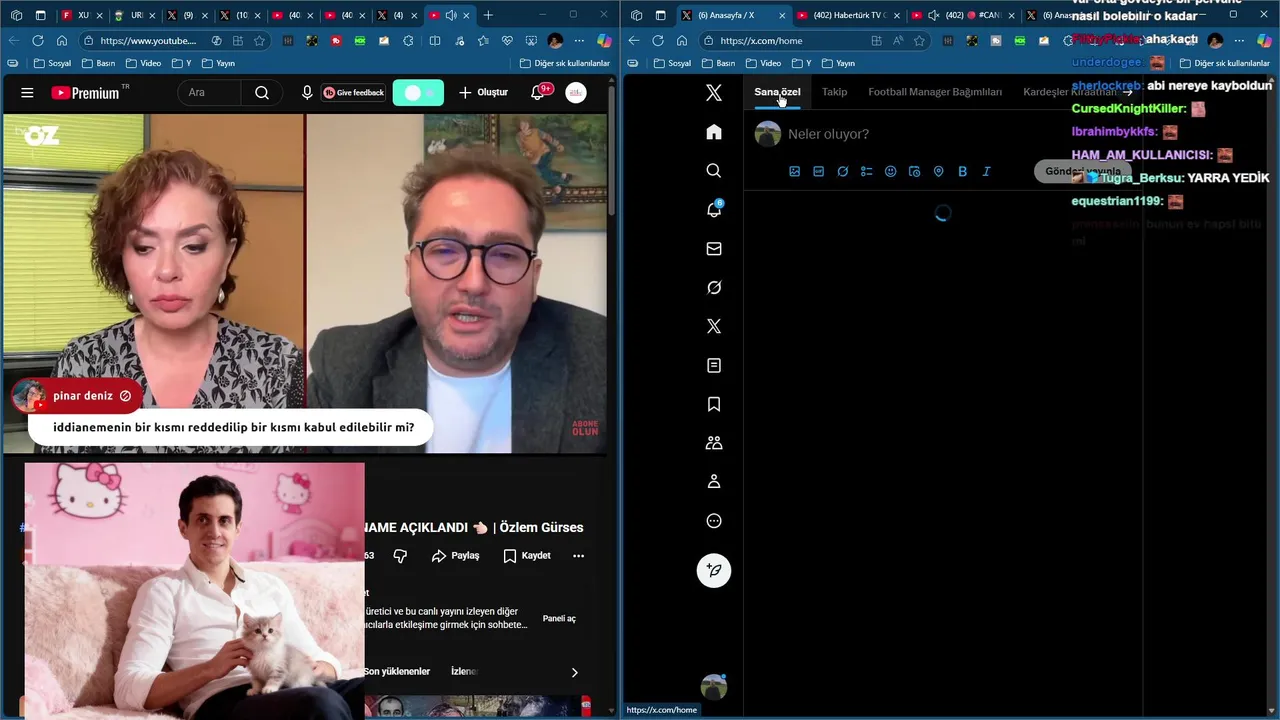Open Grok icon in X sidebar

click(x=714, y=288)
